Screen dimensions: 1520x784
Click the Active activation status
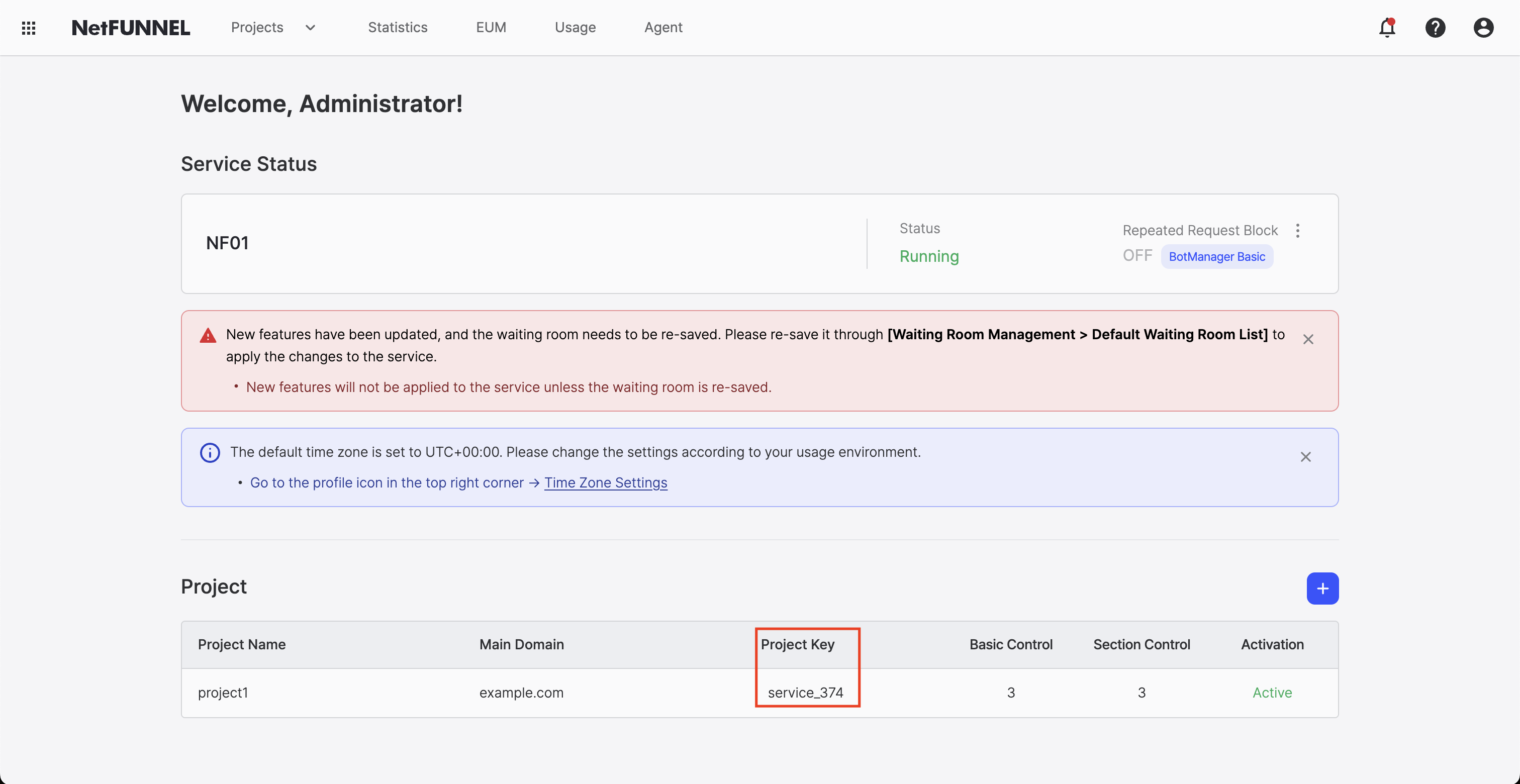[x=1272, y=693]
